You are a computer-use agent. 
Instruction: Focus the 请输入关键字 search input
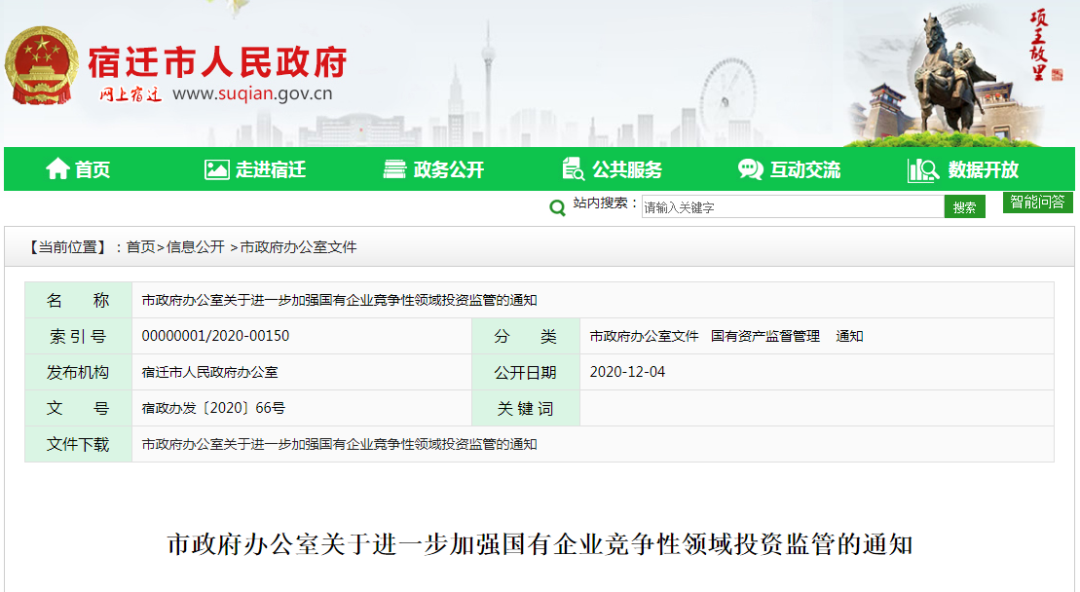pos(793,207)
